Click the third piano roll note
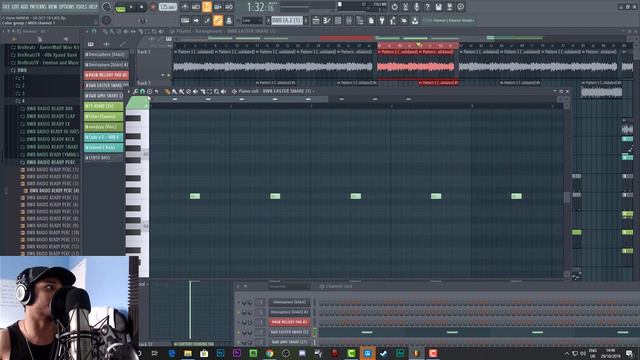Image resolution: width=640 pixels, height=360 pixels. point(356,196)
